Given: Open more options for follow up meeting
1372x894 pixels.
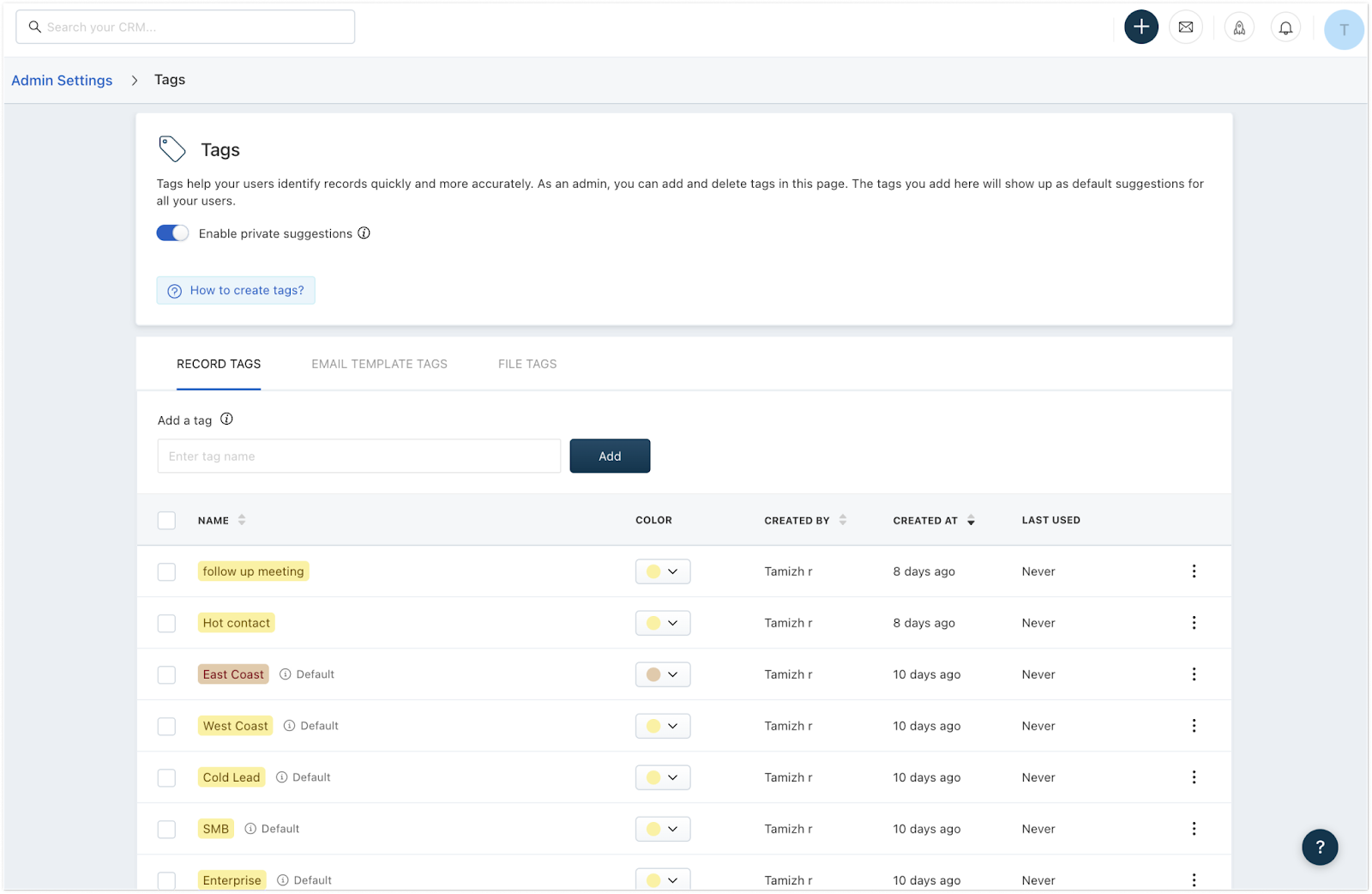Looking at the screenshot, I should tap(1194, 571).
